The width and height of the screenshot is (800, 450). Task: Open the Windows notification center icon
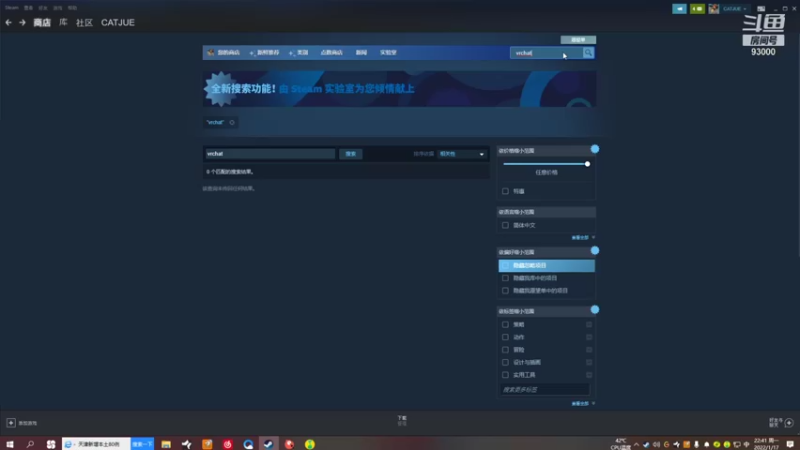click(x=790, y=444)
